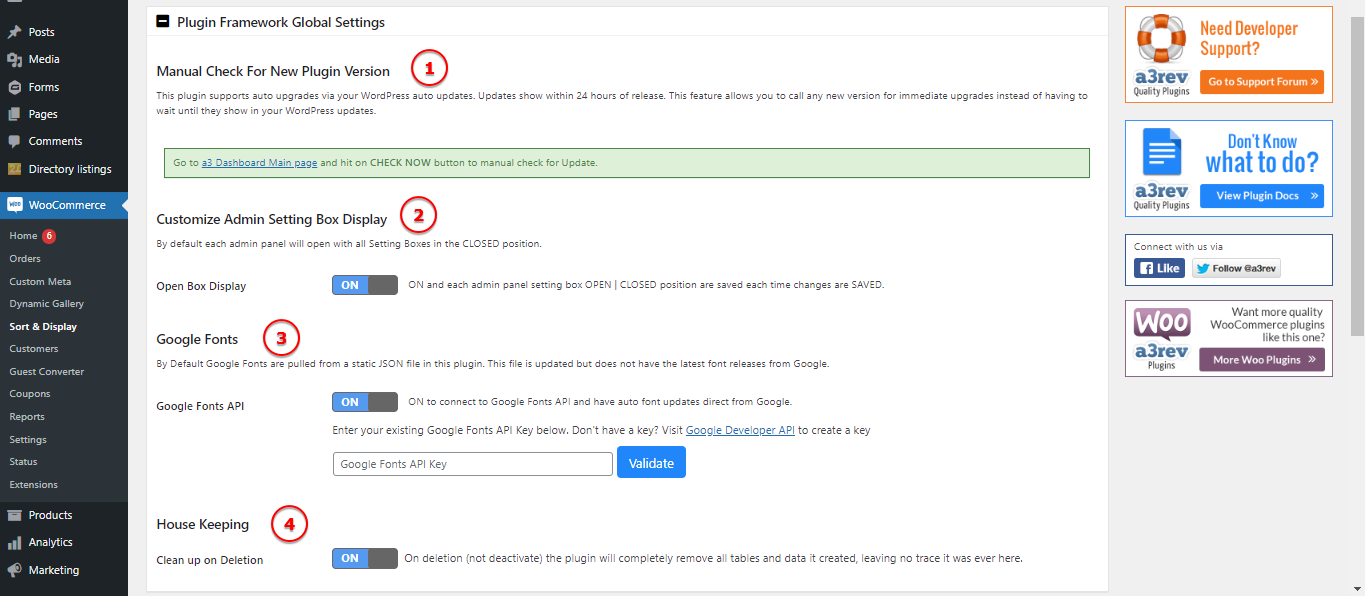
Task: Click the Marketing megaphone icon
Action: click(x=14, y=570)
